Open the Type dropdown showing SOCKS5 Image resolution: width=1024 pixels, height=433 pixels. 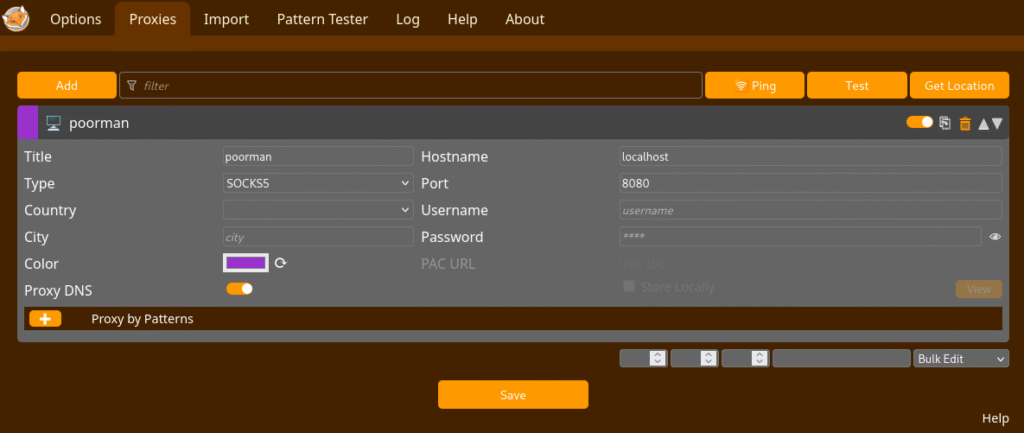click(318, 183)
